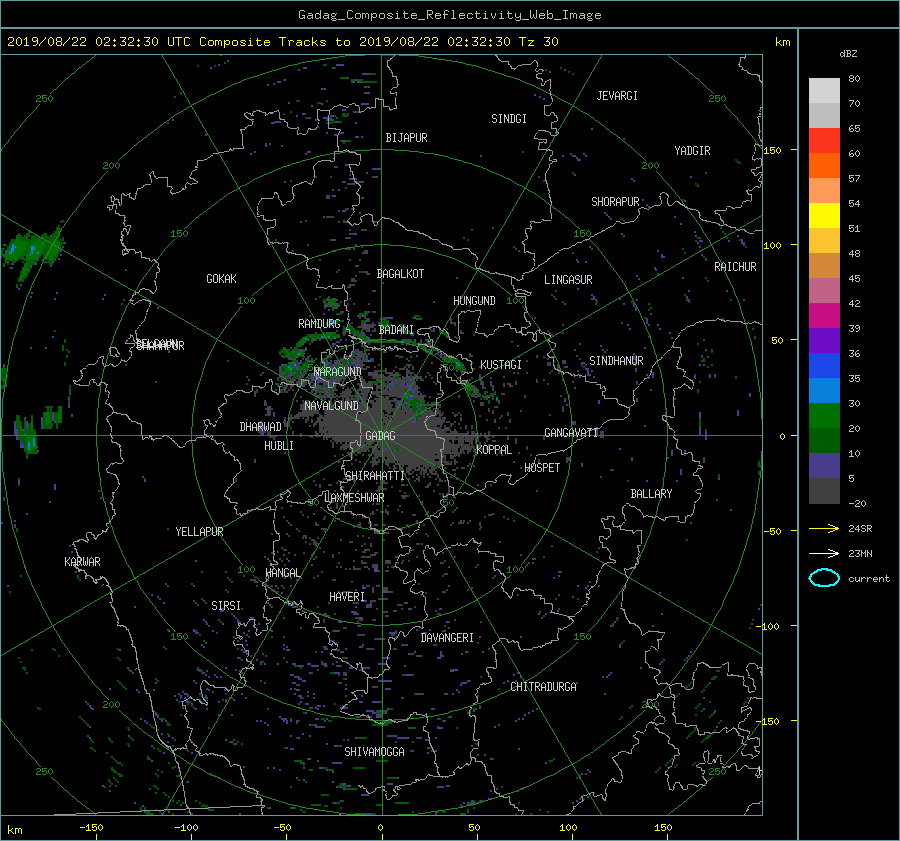Click the RAICHUR city label
The width and height of the screenshot is (900, 841).
tap(735, 267)
